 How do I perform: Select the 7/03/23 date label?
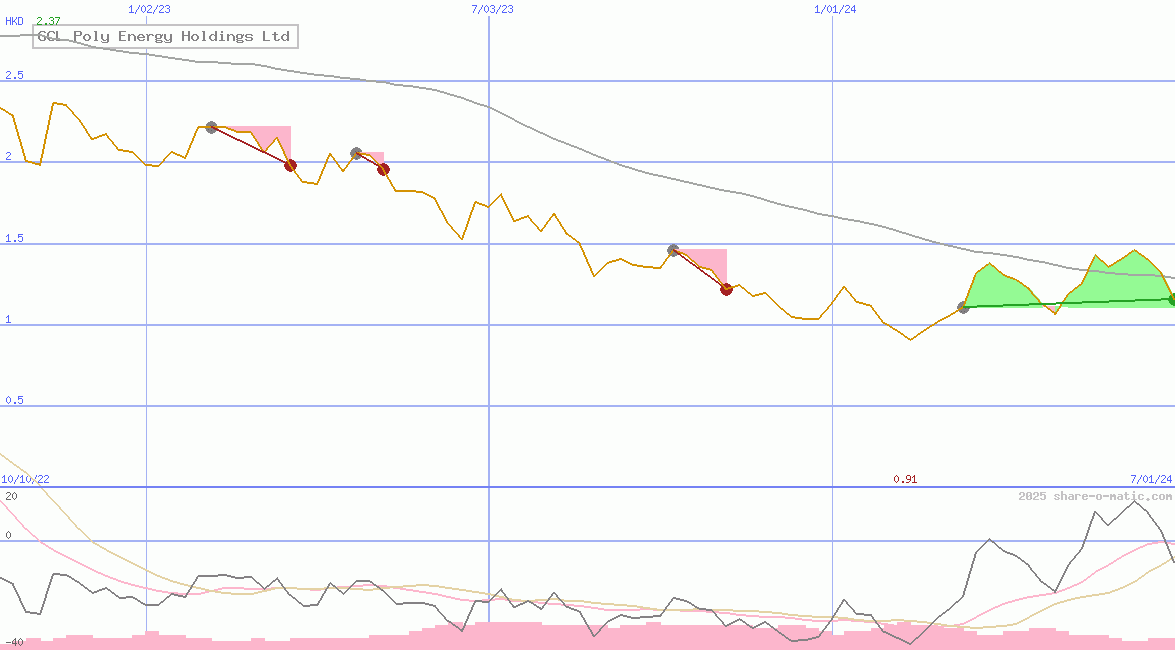[492, 9]
